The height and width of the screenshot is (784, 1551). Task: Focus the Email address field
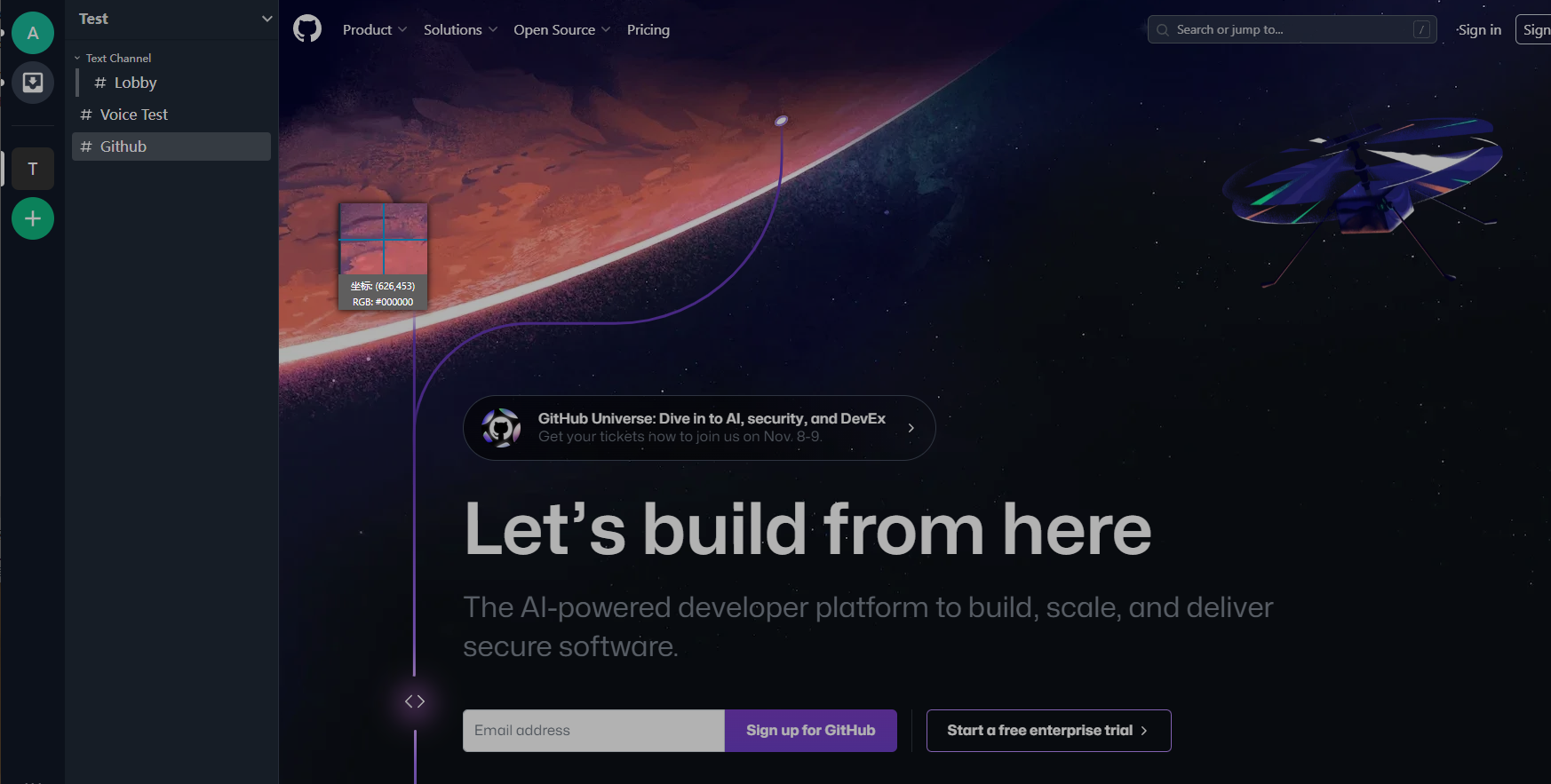point(594,731)
